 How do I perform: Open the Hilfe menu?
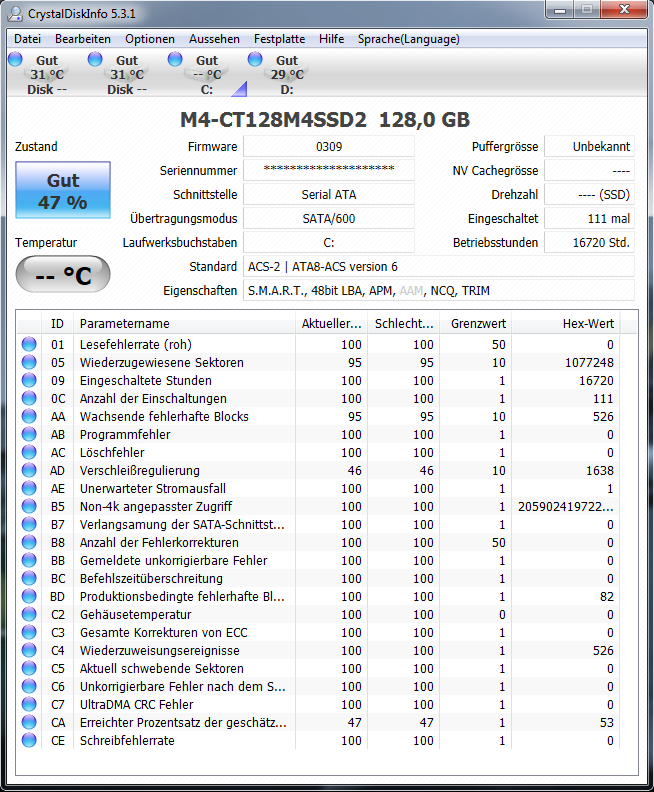coord(331,39)
